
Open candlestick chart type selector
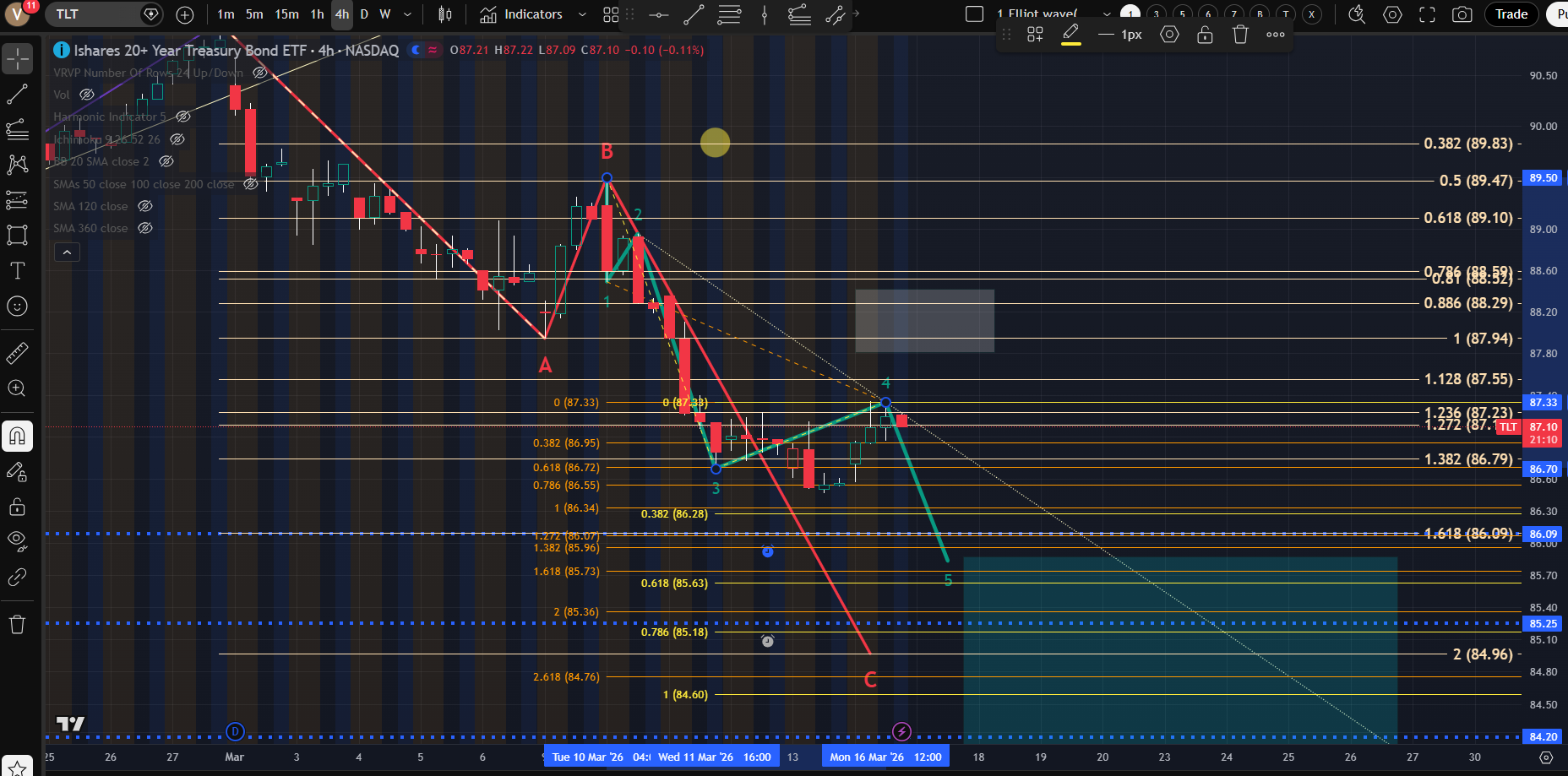click(445, 14)
